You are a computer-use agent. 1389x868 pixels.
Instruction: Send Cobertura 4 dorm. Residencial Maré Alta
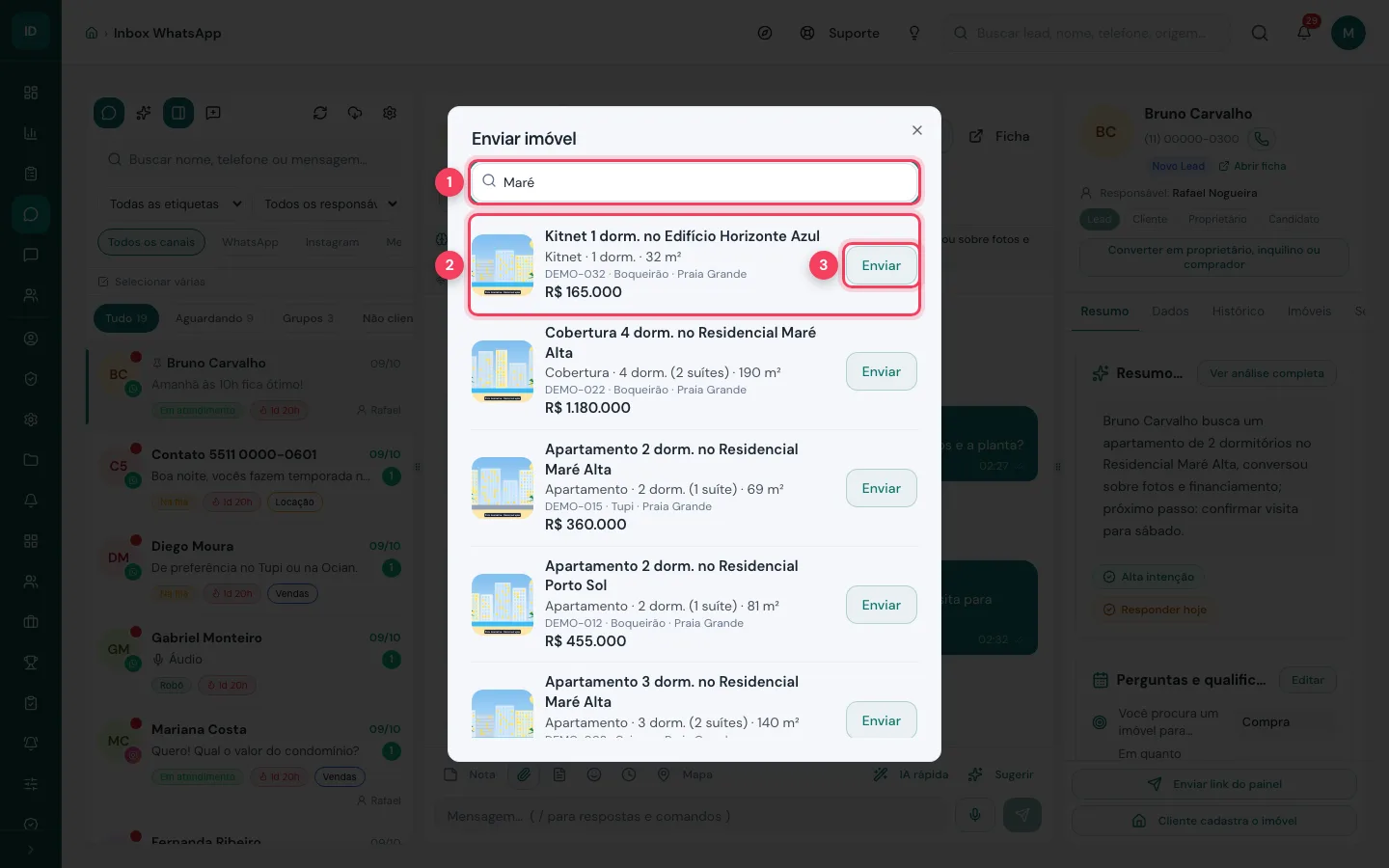[881, 371]
